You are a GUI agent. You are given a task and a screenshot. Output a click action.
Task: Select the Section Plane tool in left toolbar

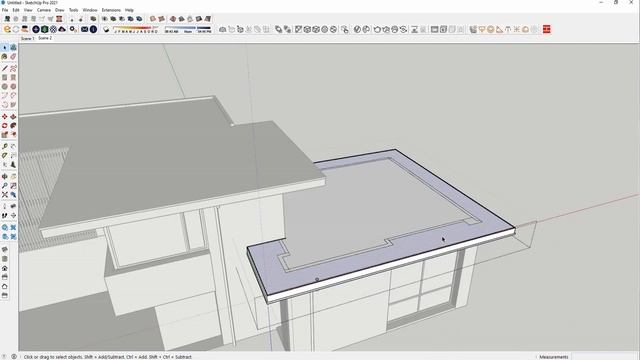coord(13,216)
